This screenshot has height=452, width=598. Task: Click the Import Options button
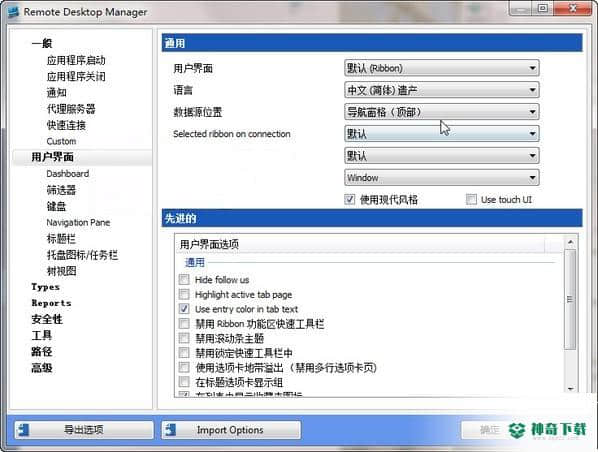[x=231, y=430]
